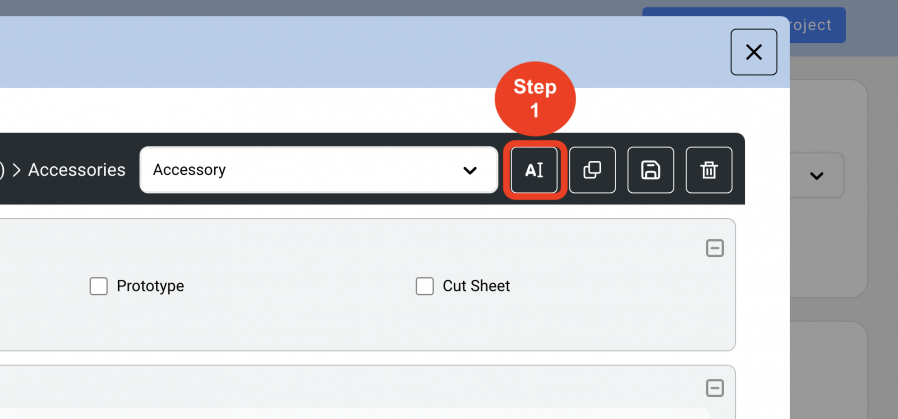The height and width of the screenshot is (419, 898).
Task: Click the Prototype label text
Action: pos(151,286)
